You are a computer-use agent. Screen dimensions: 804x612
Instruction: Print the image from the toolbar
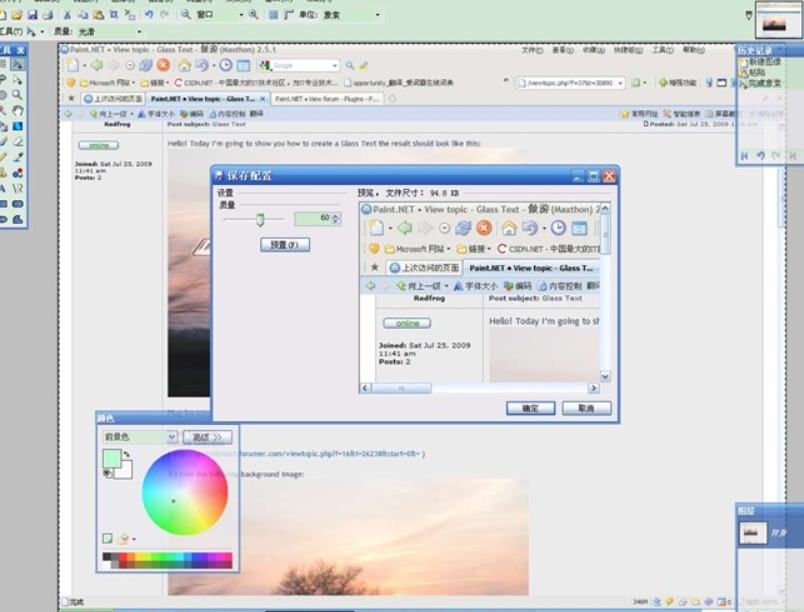click(x=48, y=15)
